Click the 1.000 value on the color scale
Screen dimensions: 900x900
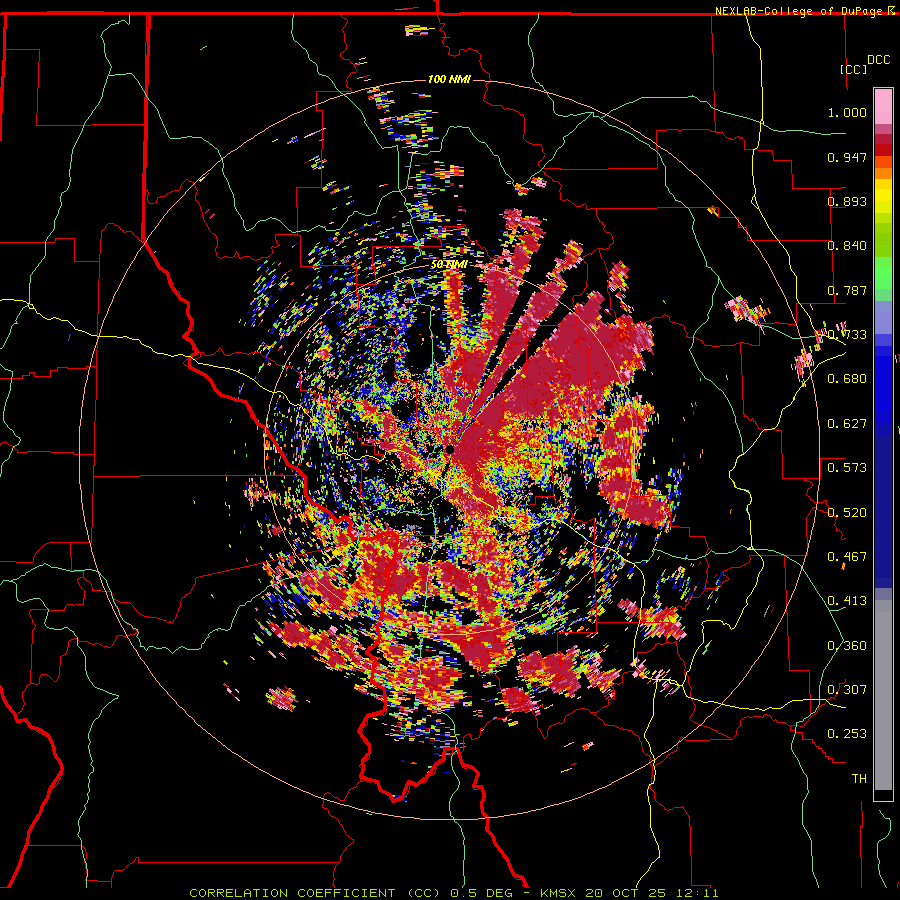tap(847, 112)
